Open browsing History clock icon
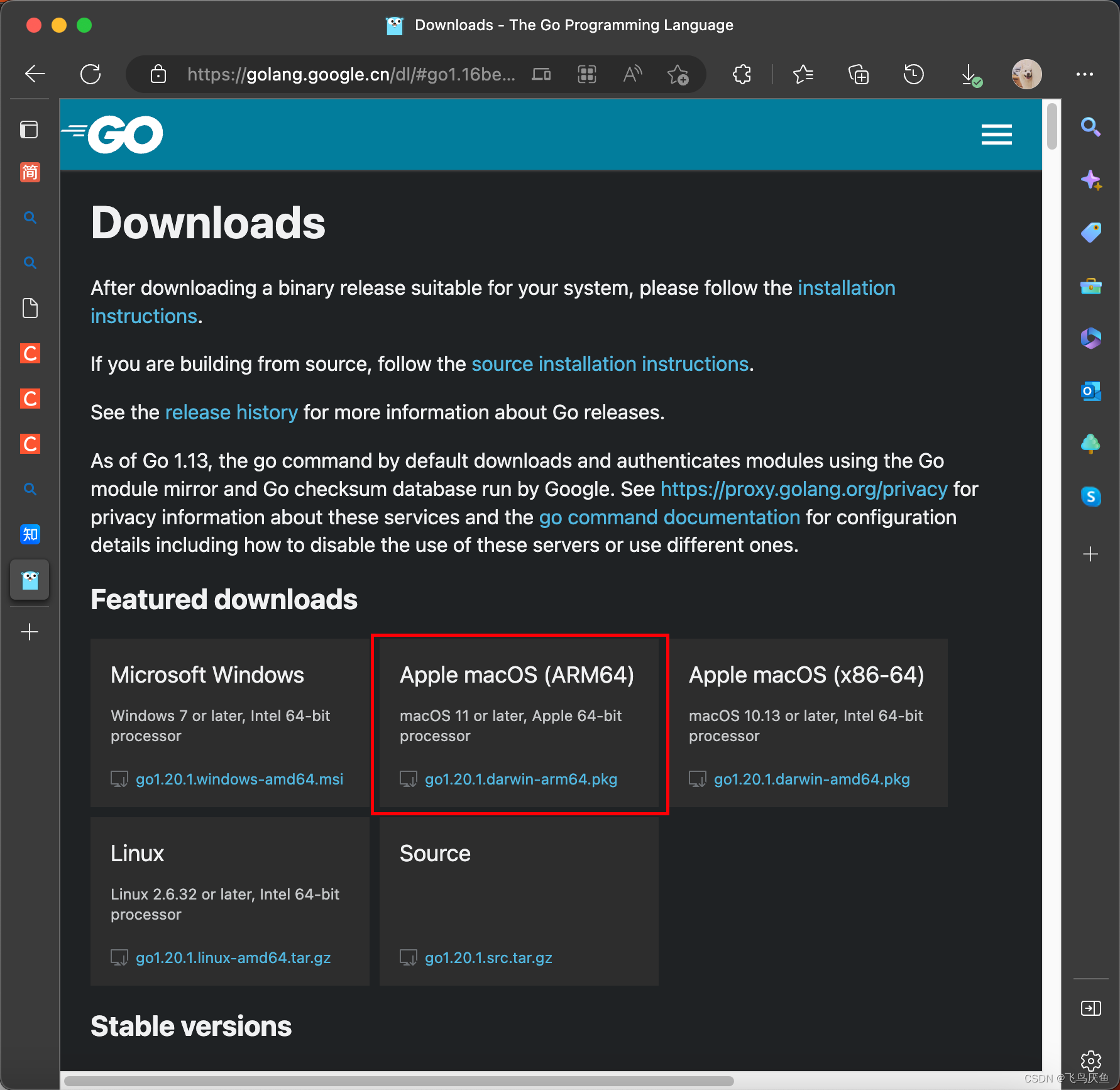Image resolution: width=1120 pixels, height=1090 pixels. 913,74
